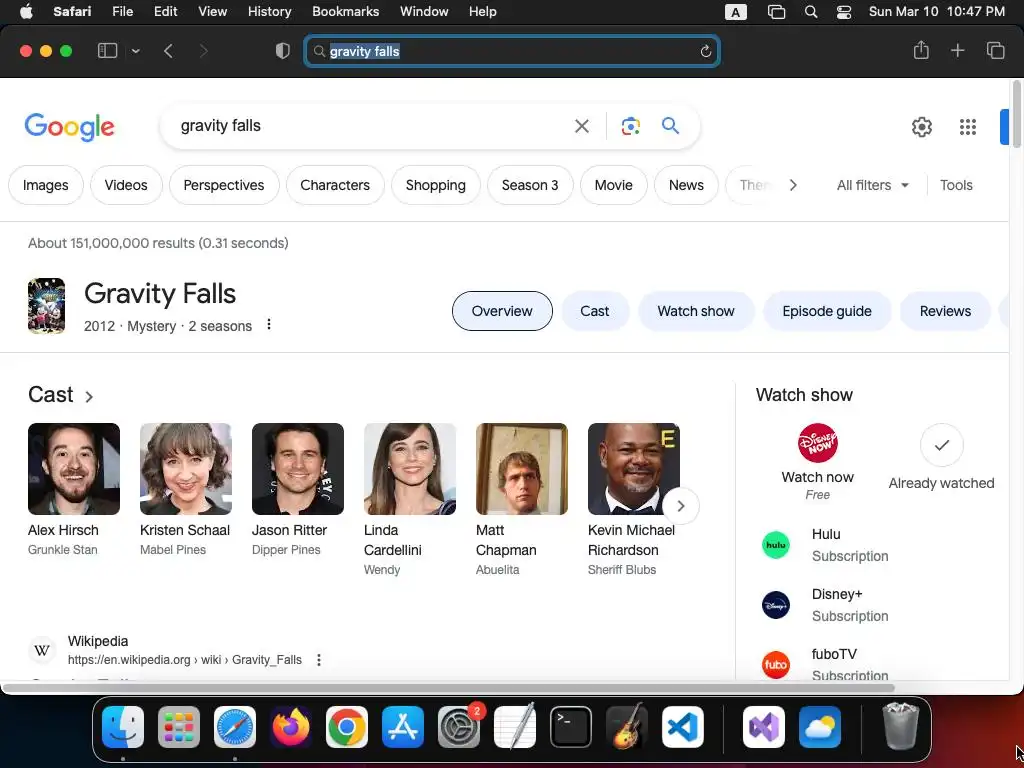
Task: Open the View menu
Action: pyautogui.click(x=212, y=11)
